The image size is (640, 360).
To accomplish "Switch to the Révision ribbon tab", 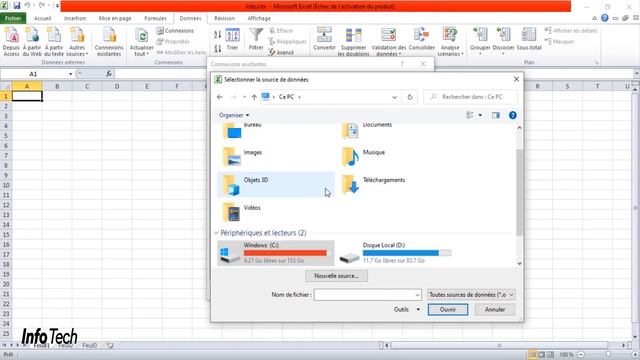I will [x=224, y=18].
